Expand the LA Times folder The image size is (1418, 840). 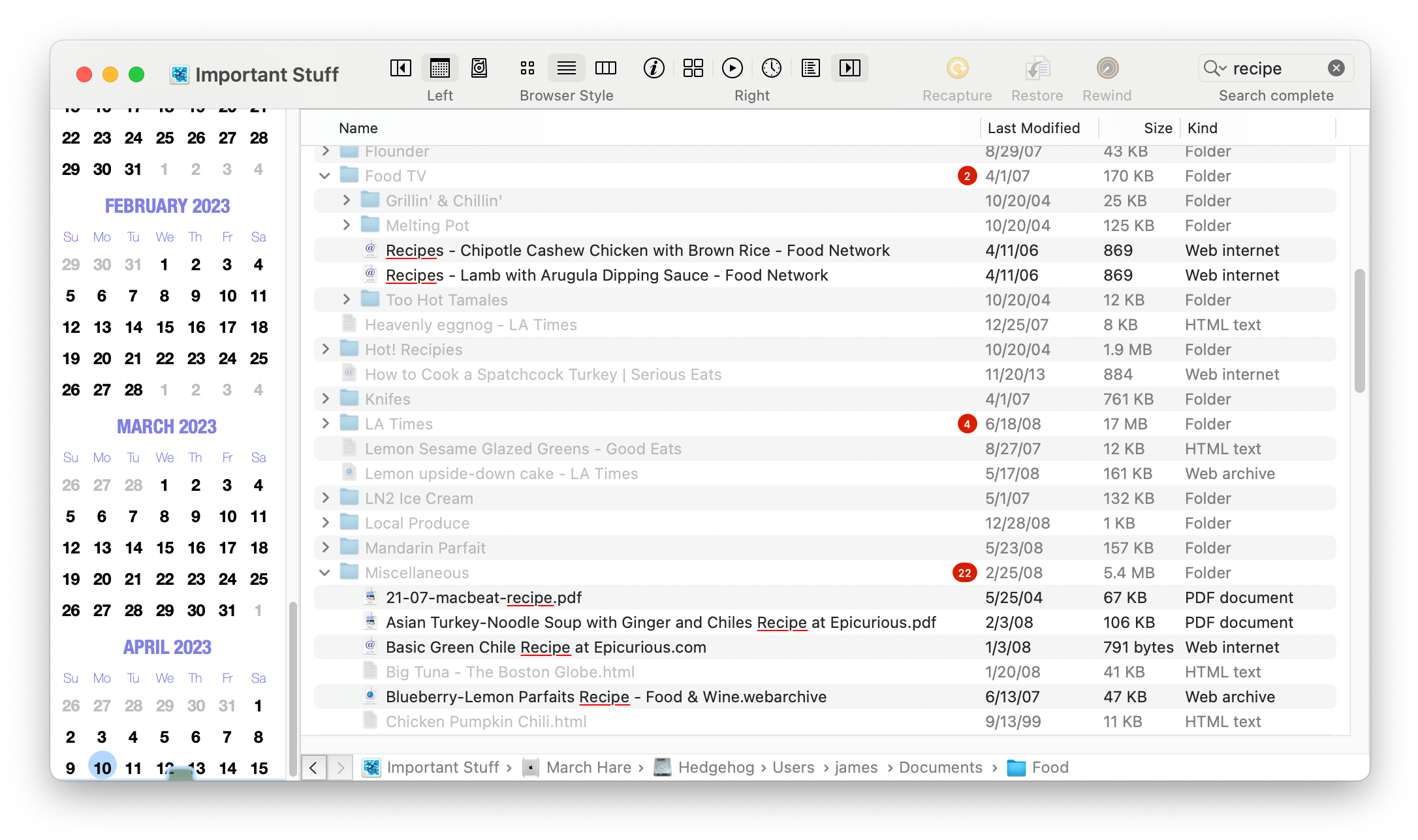(x=325, y=424)
